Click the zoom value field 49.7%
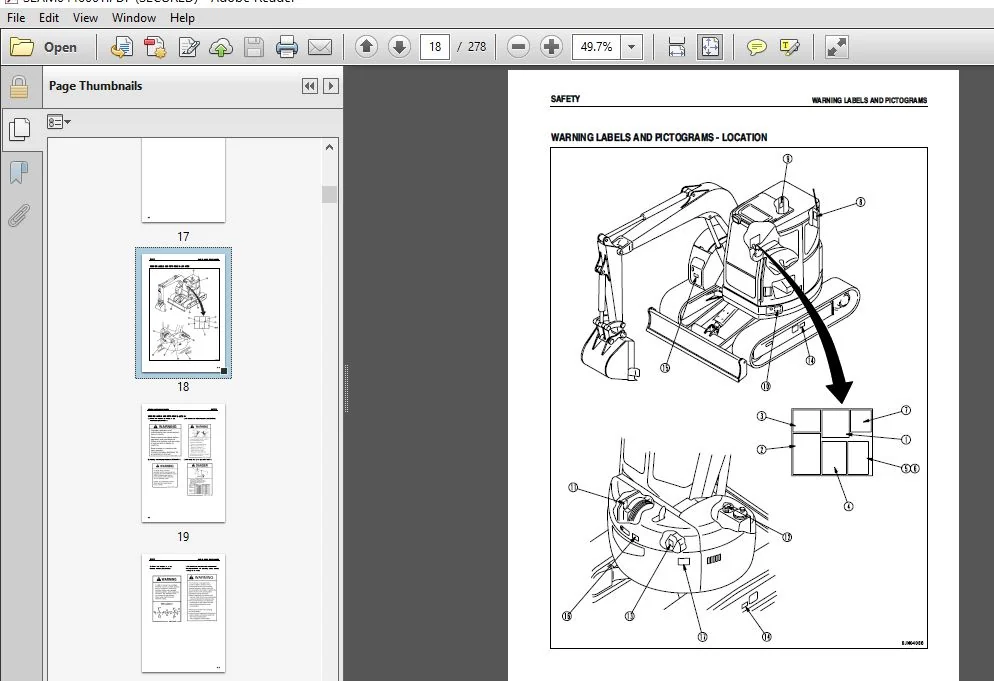 596,47
